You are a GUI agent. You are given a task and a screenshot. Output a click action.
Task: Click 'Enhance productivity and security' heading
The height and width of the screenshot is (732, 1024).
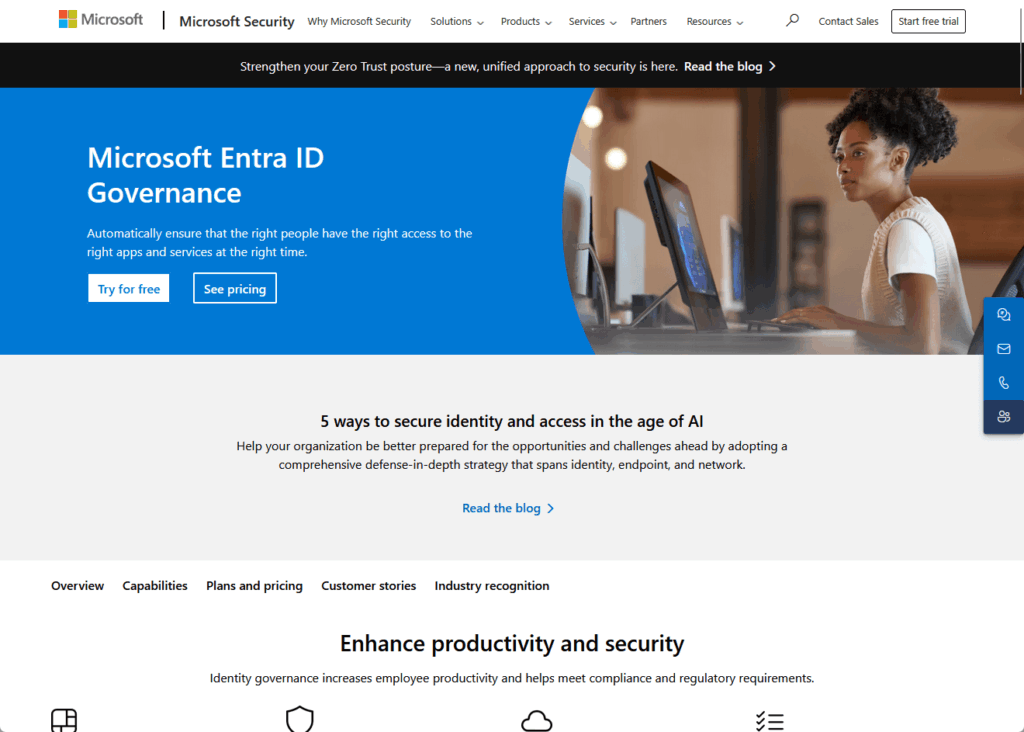pos(511,643)
